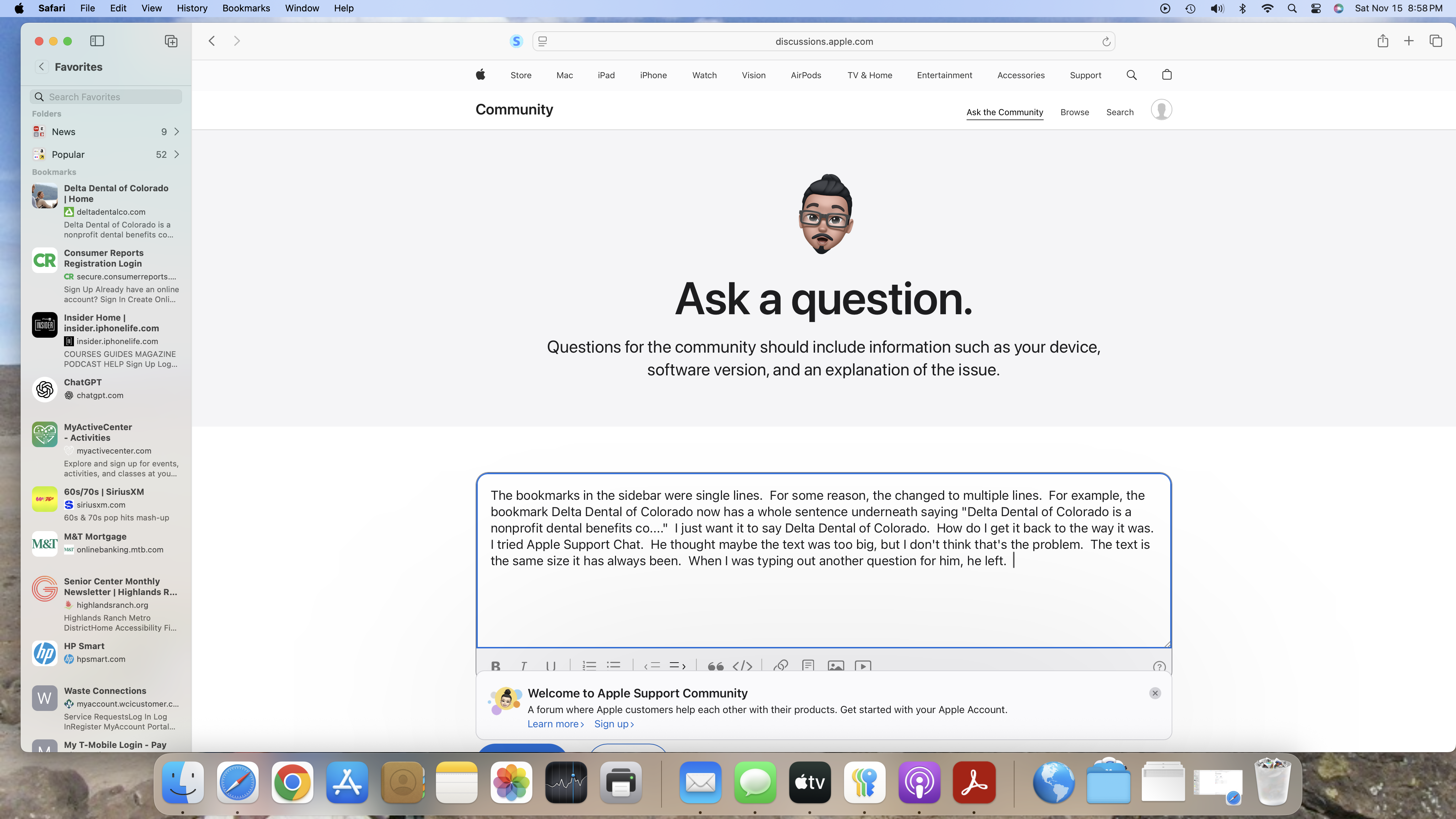The height and width of the screenshot is (819, 1456).
Task: Open the Bookmarks menu
Action: tap(246, 8)
